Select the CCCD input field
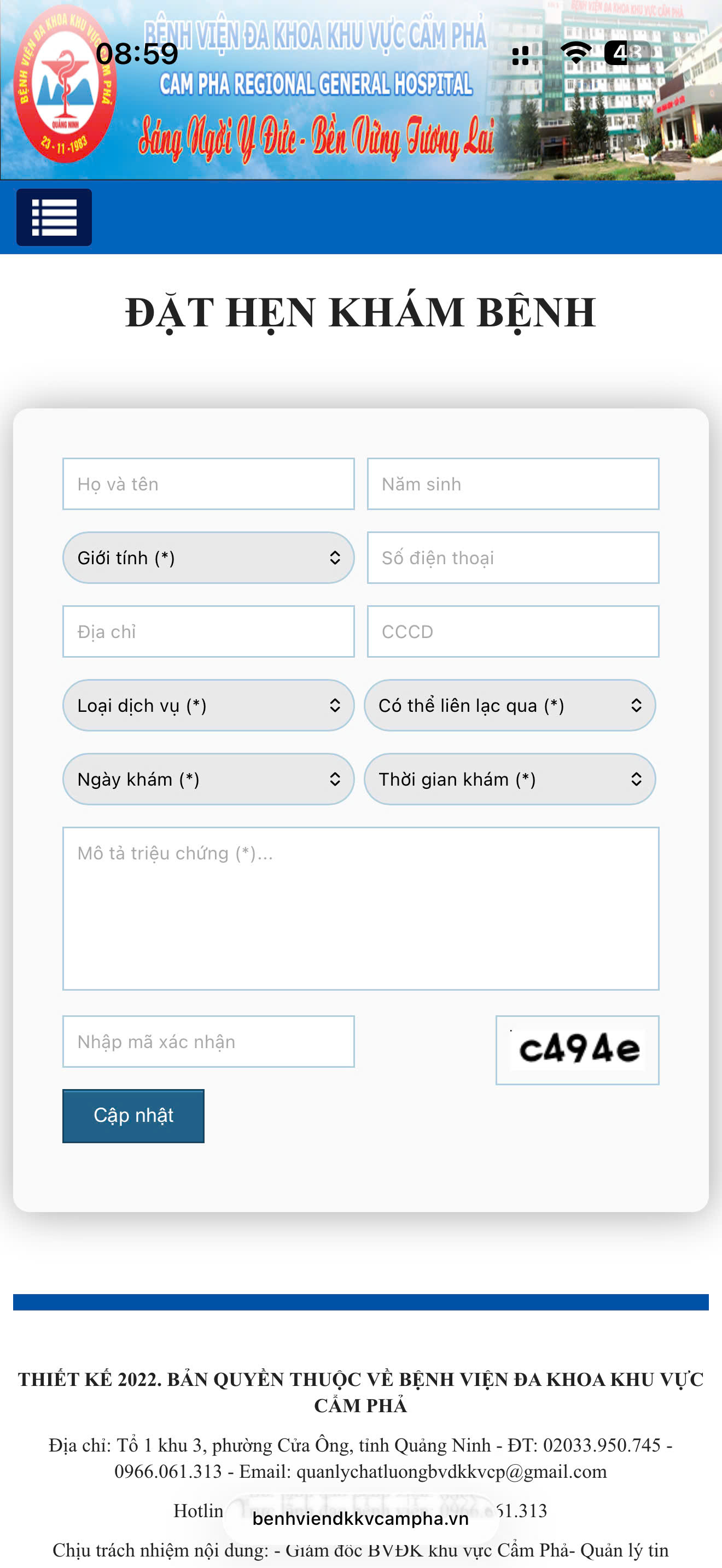722x1568 pixels. point(513,631)
